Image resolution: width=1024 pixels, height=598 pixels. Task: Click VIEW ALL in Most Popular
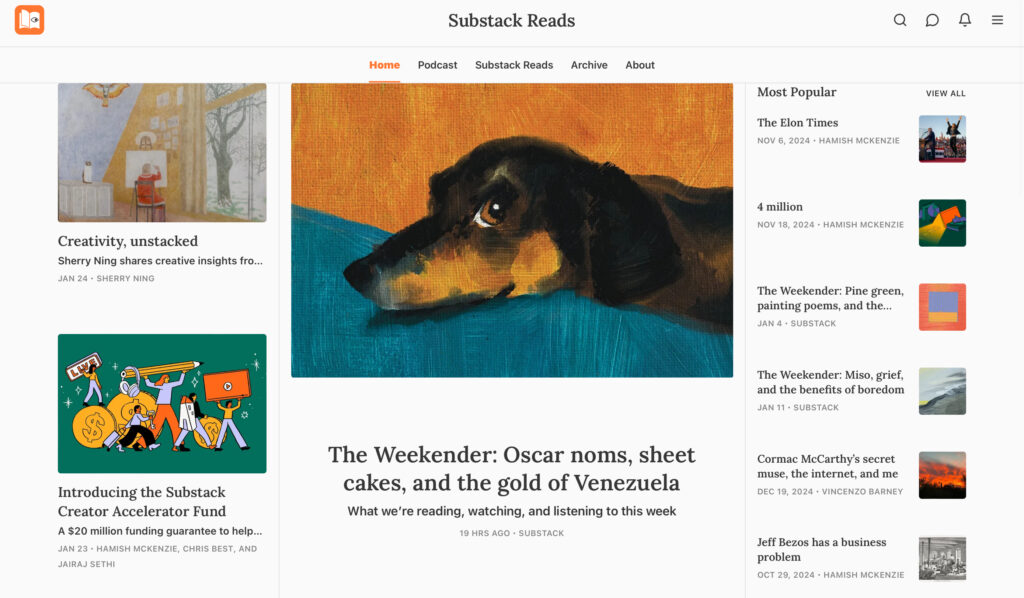(x=945, y=93)
